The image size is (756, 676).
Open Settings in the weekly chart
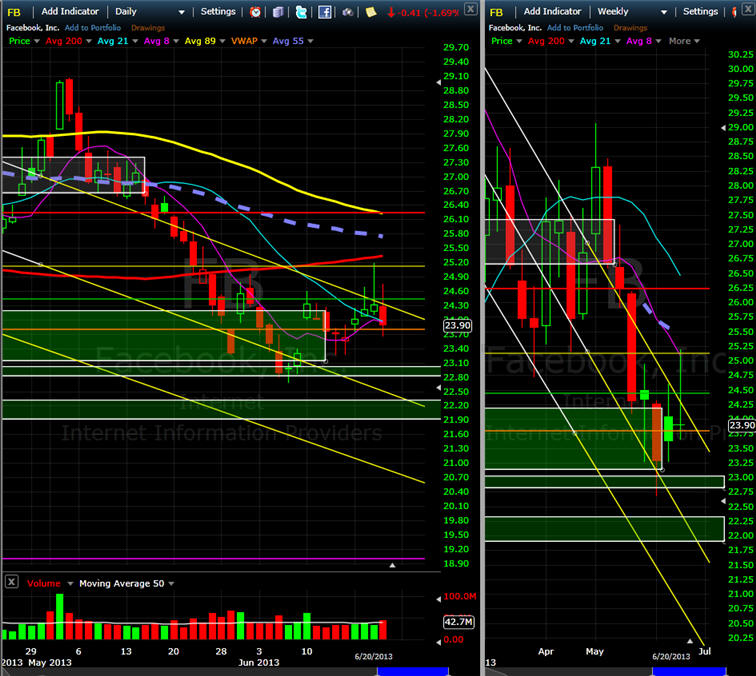coord(700,12)
